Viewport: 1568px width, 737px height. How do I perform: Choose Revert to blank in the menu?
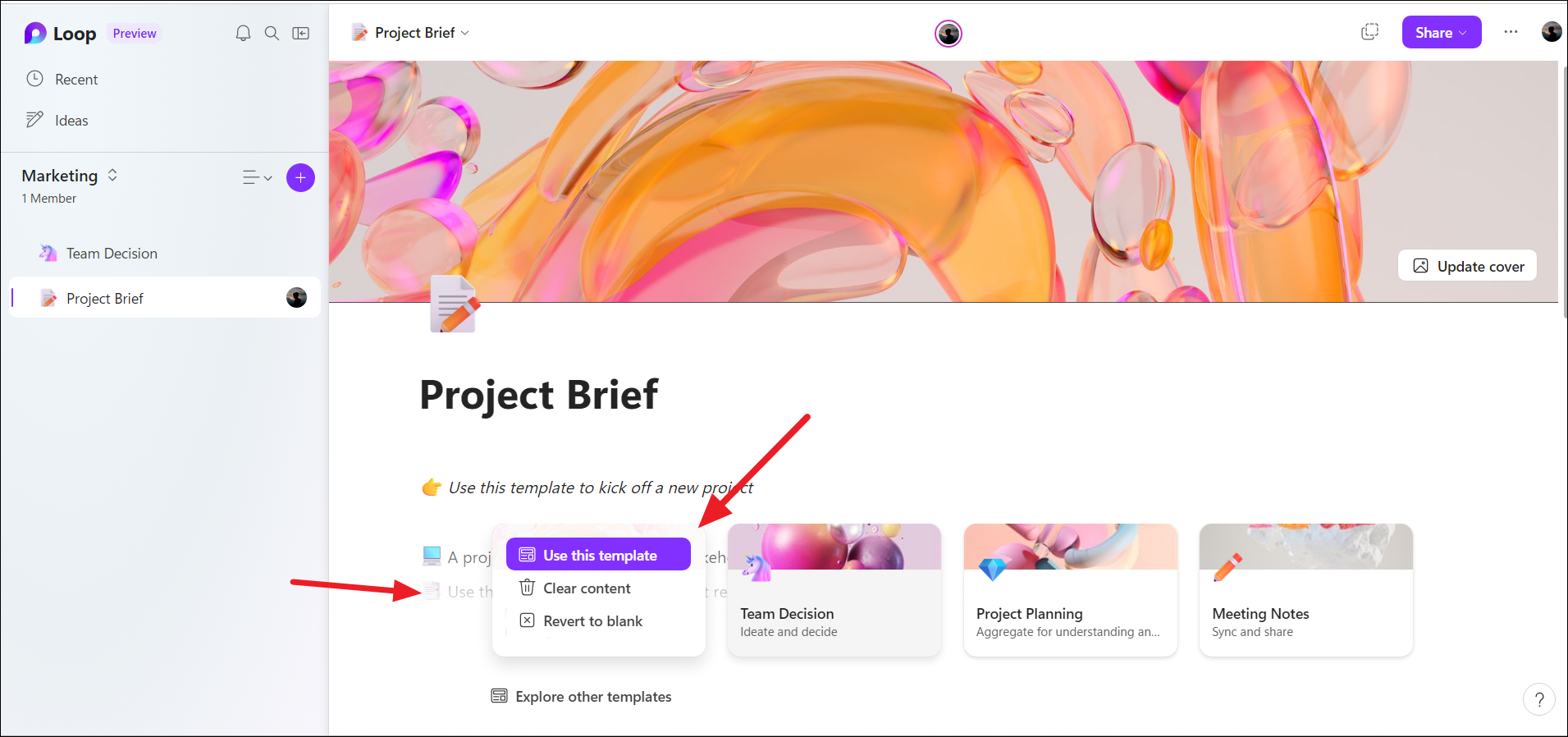[x=592, y=620]
